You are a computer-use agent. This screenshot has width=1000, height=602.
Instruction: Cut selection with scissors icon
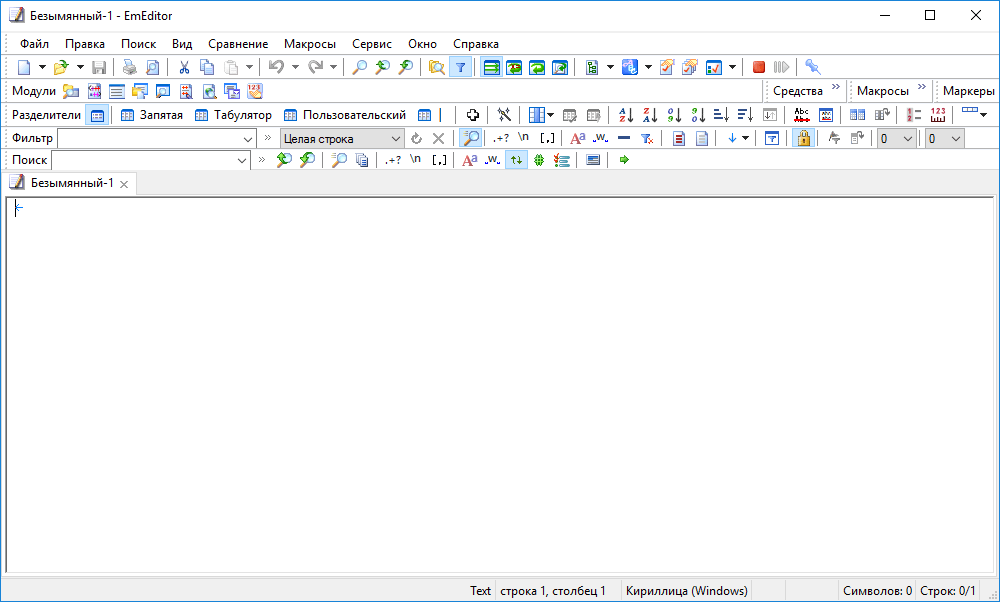point(184,67)
